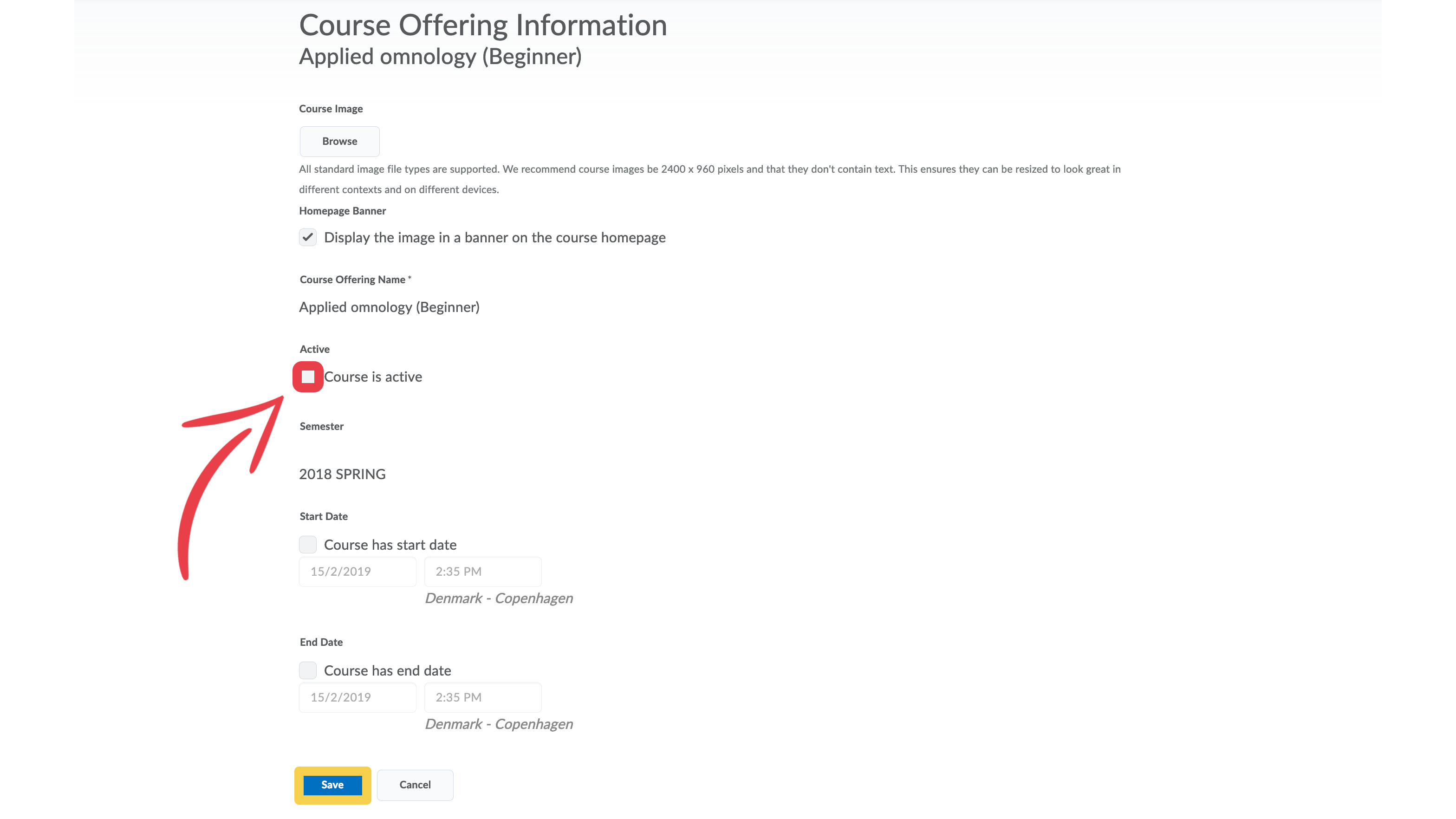Viewport: 1456px width, 819px height.
Task: Select the 2018 SPRING semester value
Action: [x=342, y=474]
